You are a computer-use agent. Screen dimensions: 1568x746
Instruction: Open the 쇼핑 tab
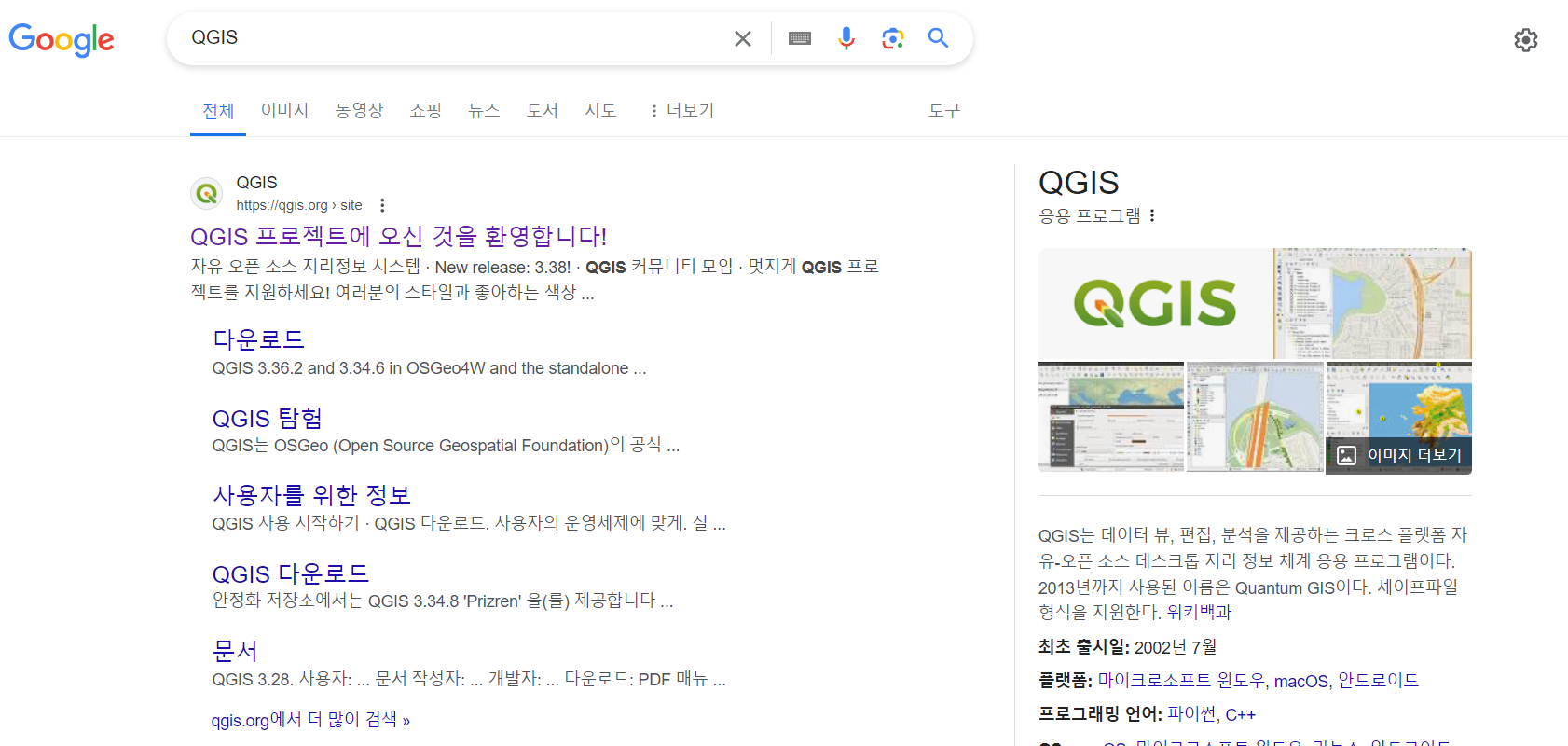(426, 110)
